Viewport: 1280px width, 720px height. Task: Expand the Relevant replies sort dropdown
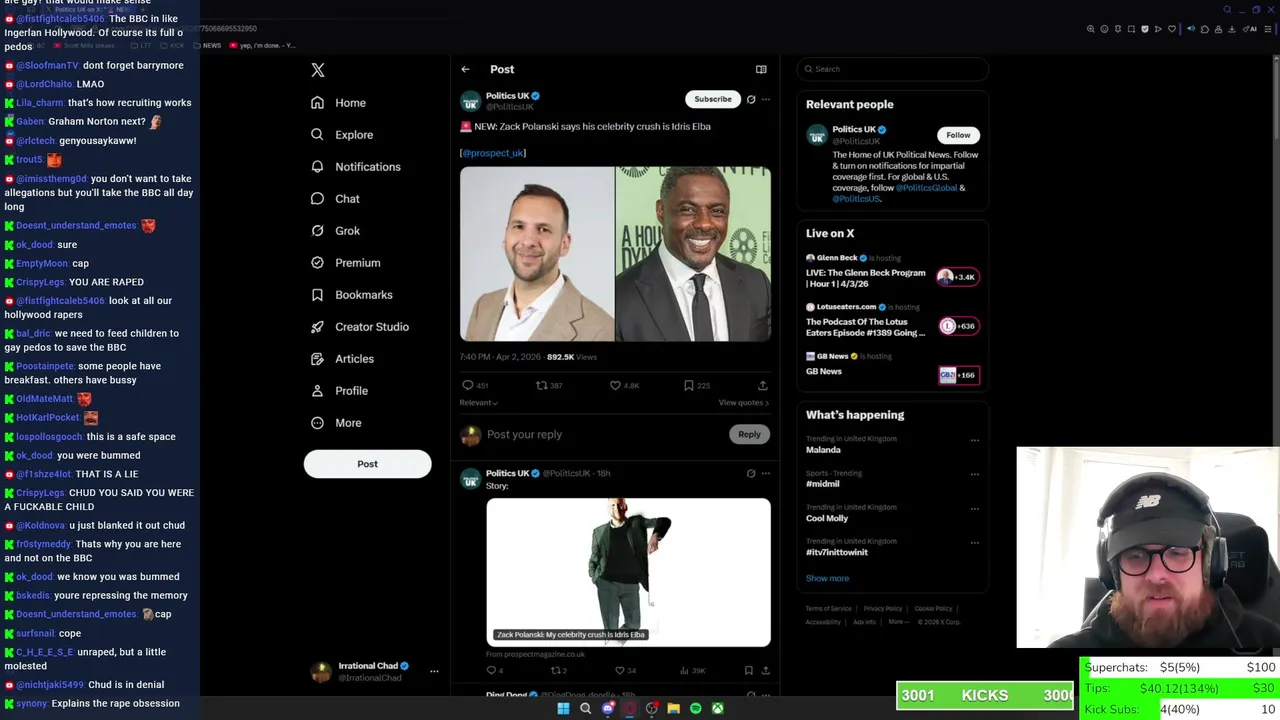click(x=478, y=403)
